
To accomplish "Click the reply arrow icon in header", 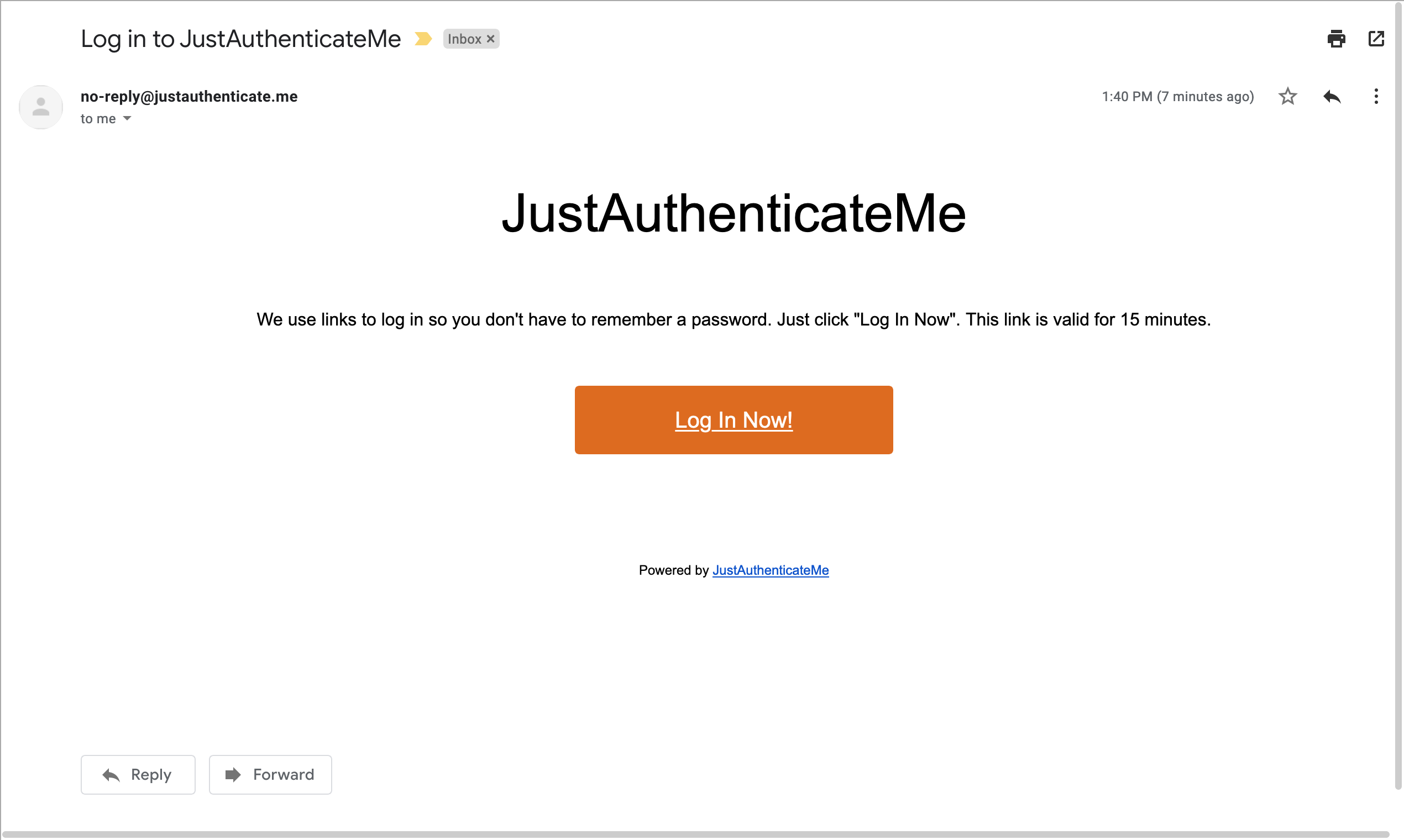I will click(x=1332, y=97).
